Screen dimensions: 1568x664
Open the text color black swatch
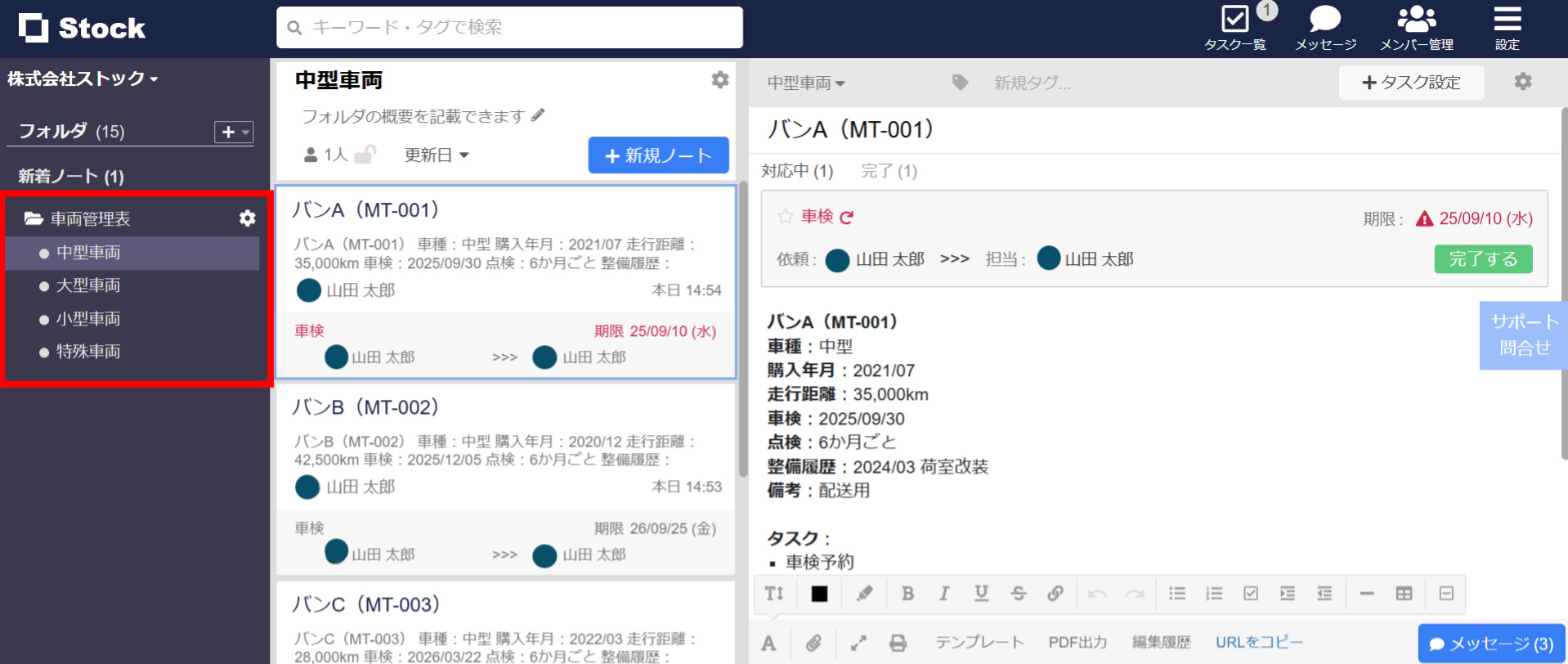point(819,594)
